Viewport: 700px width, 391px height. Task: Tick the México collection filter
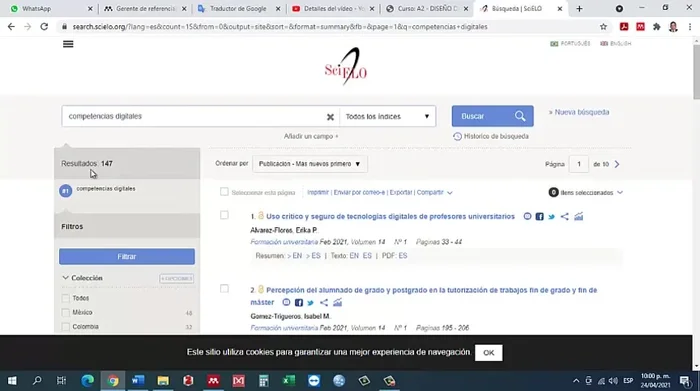[x=66, y=312]
